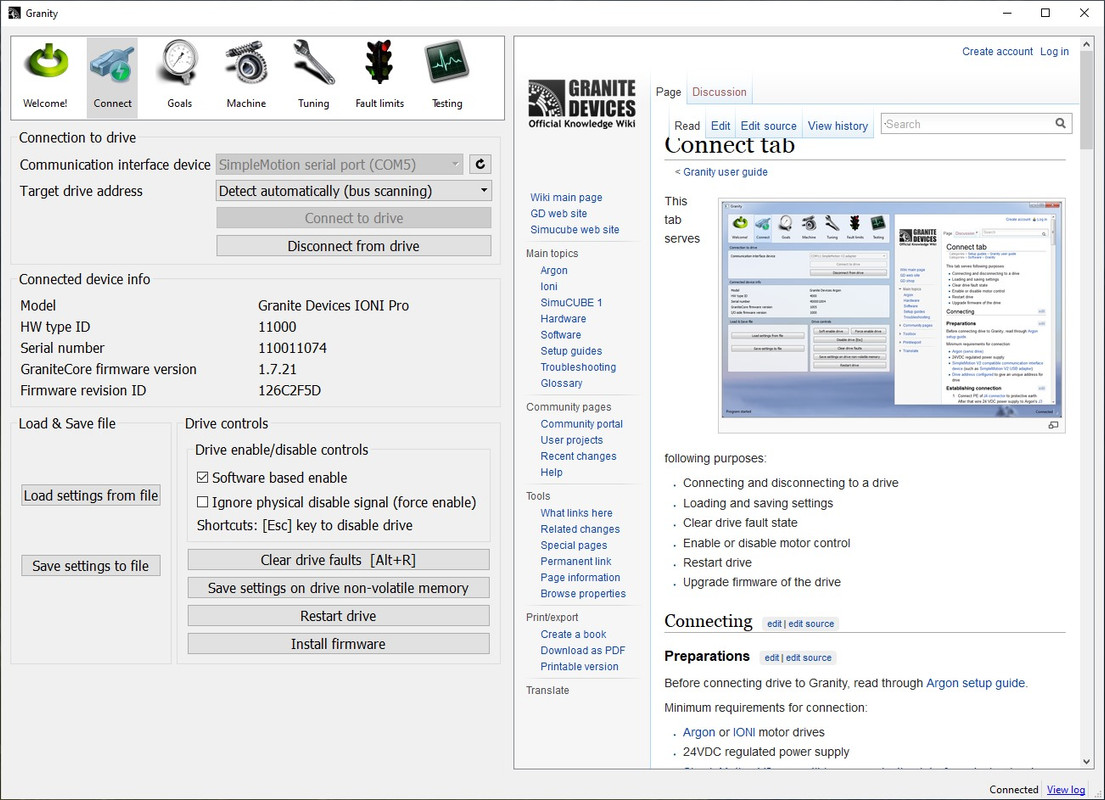Click the Granite Devices wiki logo

(582, 104)
